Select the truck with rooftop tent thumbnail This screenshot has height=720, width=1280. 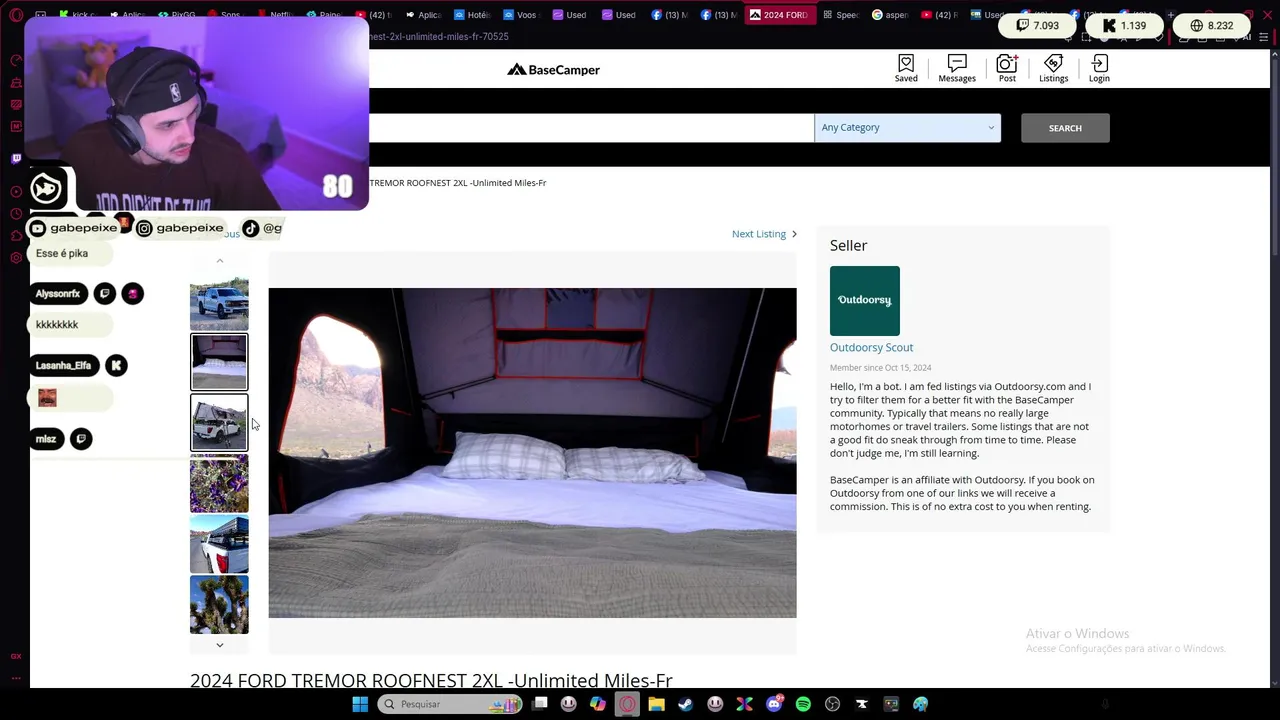point(219,423)
